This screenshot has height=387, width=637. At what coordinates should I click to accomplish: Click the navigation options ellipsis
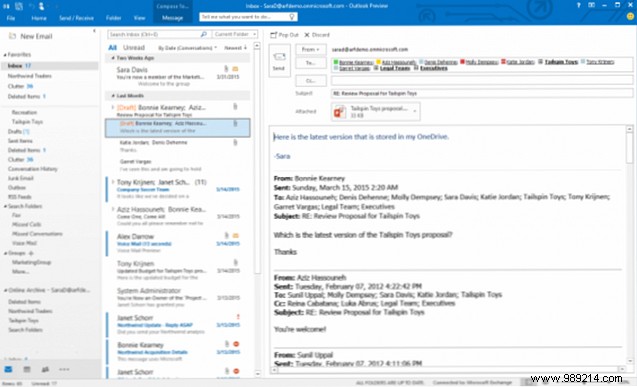(x=64, y=370)
